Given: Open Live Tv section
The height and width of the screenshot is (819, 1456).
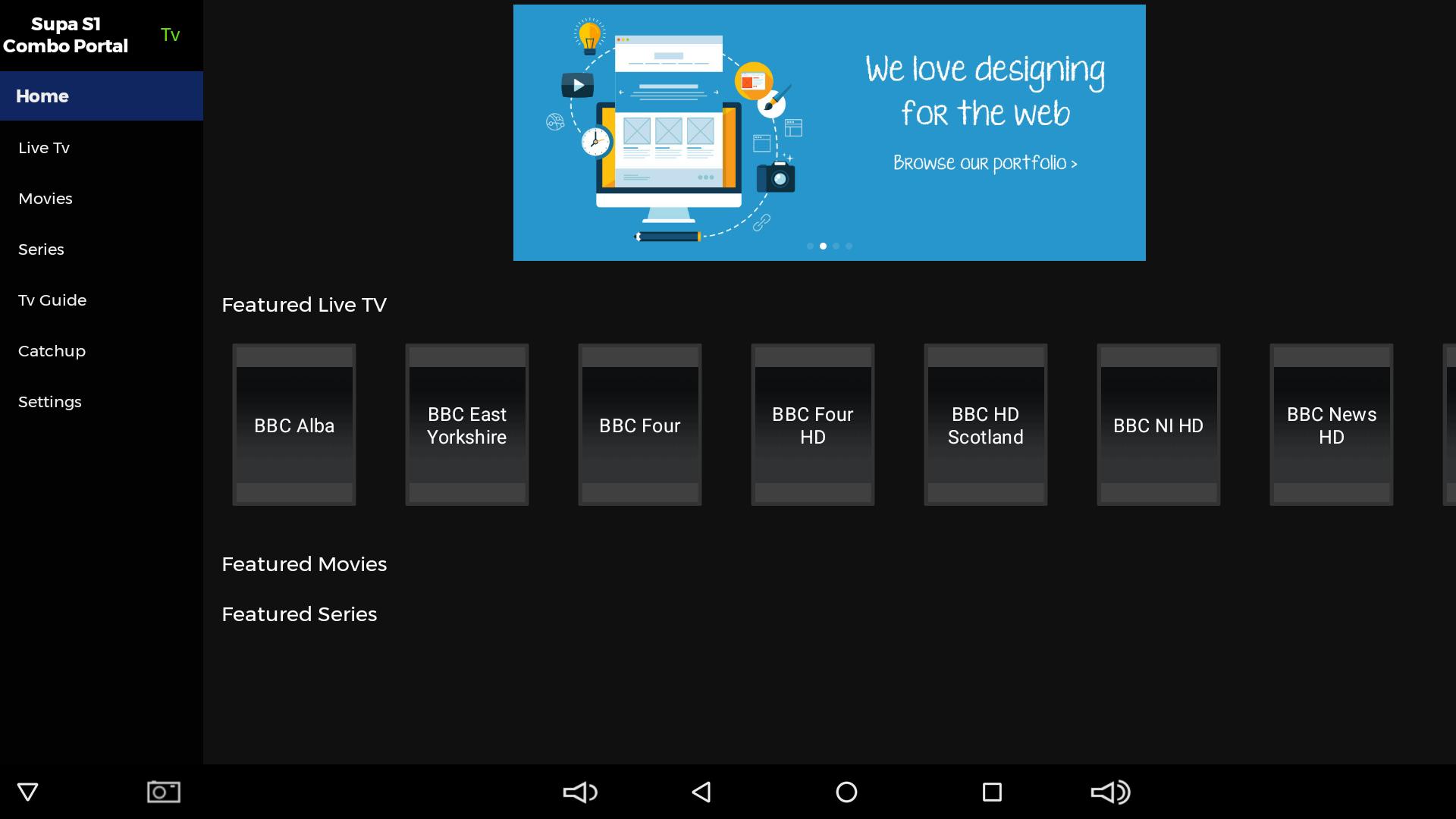Looking at the screenshot, I should click(x=102, y=148).
